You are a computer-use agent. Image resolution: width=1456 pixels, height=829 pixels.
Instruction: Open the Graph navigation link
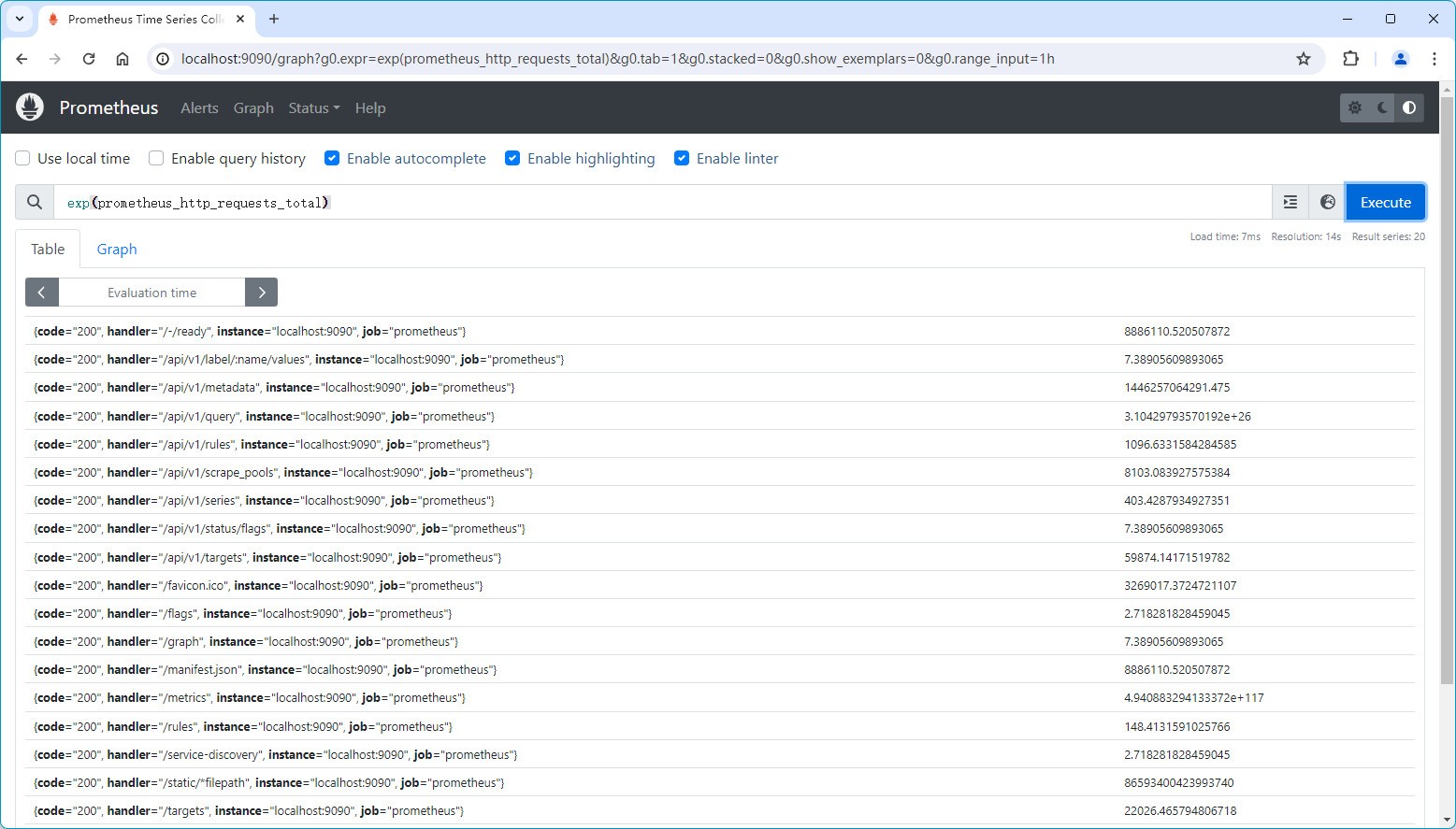click(x=253, y=107)
